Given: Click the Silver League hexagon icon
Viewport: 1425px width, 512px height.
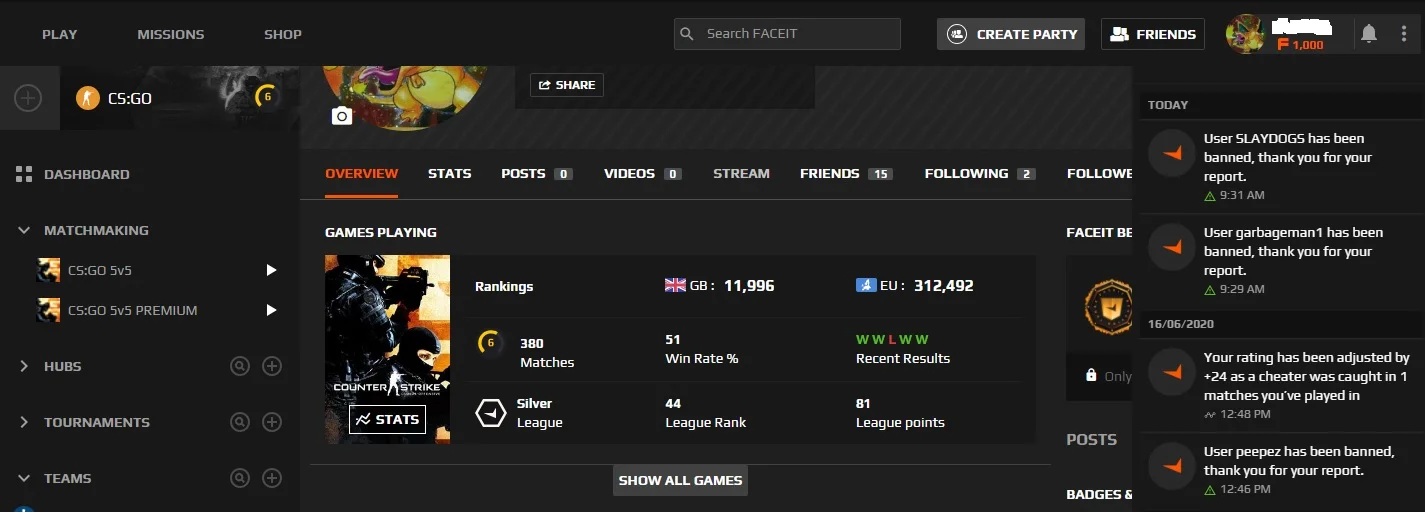Looking at the screenshot, I should coord(490,413).
